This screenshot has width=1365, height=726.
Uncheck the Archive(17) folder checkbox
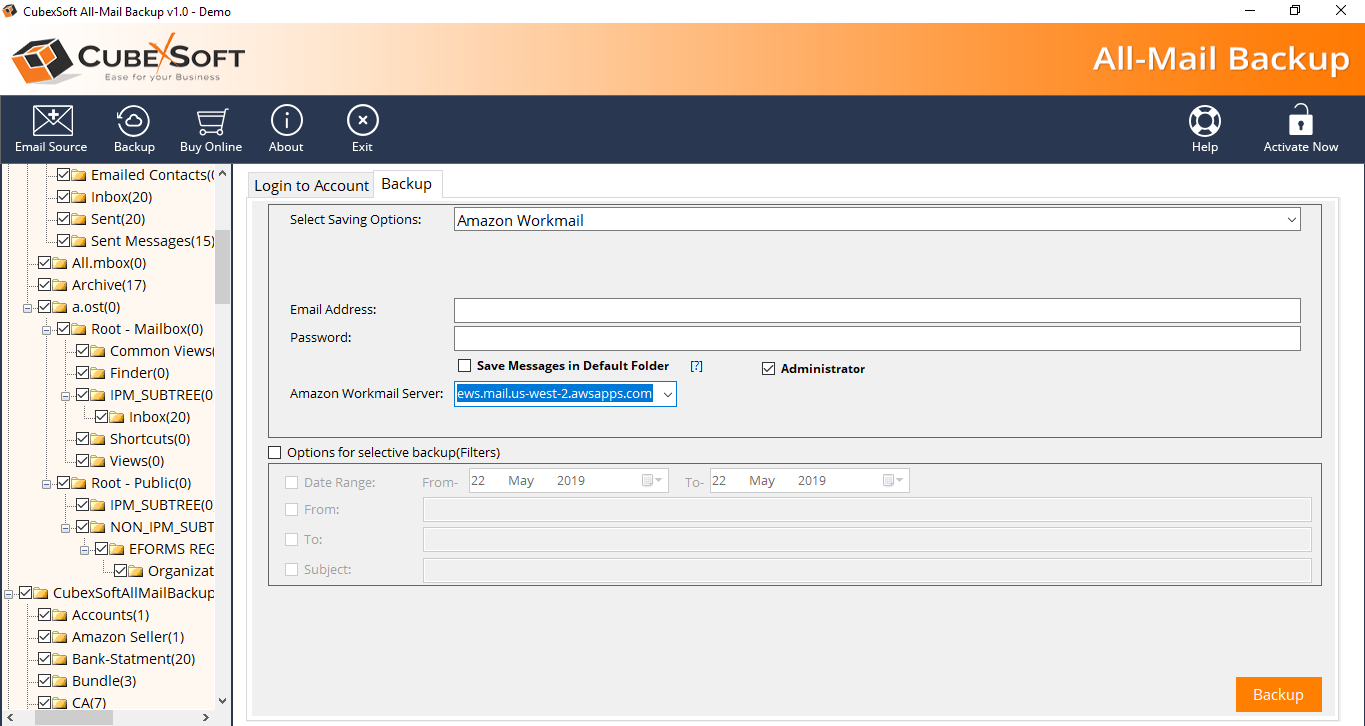pyautogui.click(x=45, y=285)
